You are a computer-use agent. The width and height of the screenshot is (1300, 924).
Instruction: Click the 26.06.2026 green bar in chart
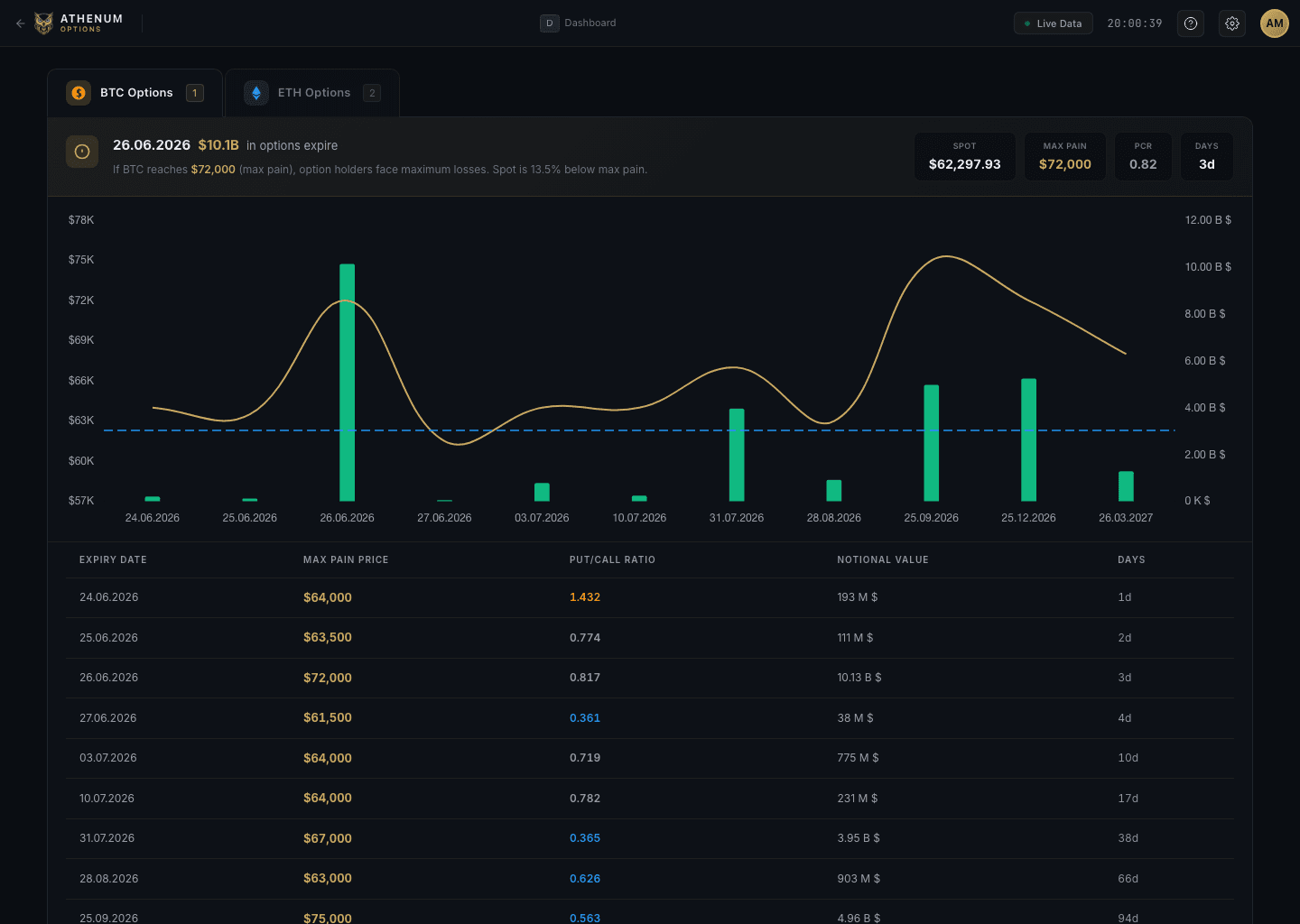click(348, 383)
